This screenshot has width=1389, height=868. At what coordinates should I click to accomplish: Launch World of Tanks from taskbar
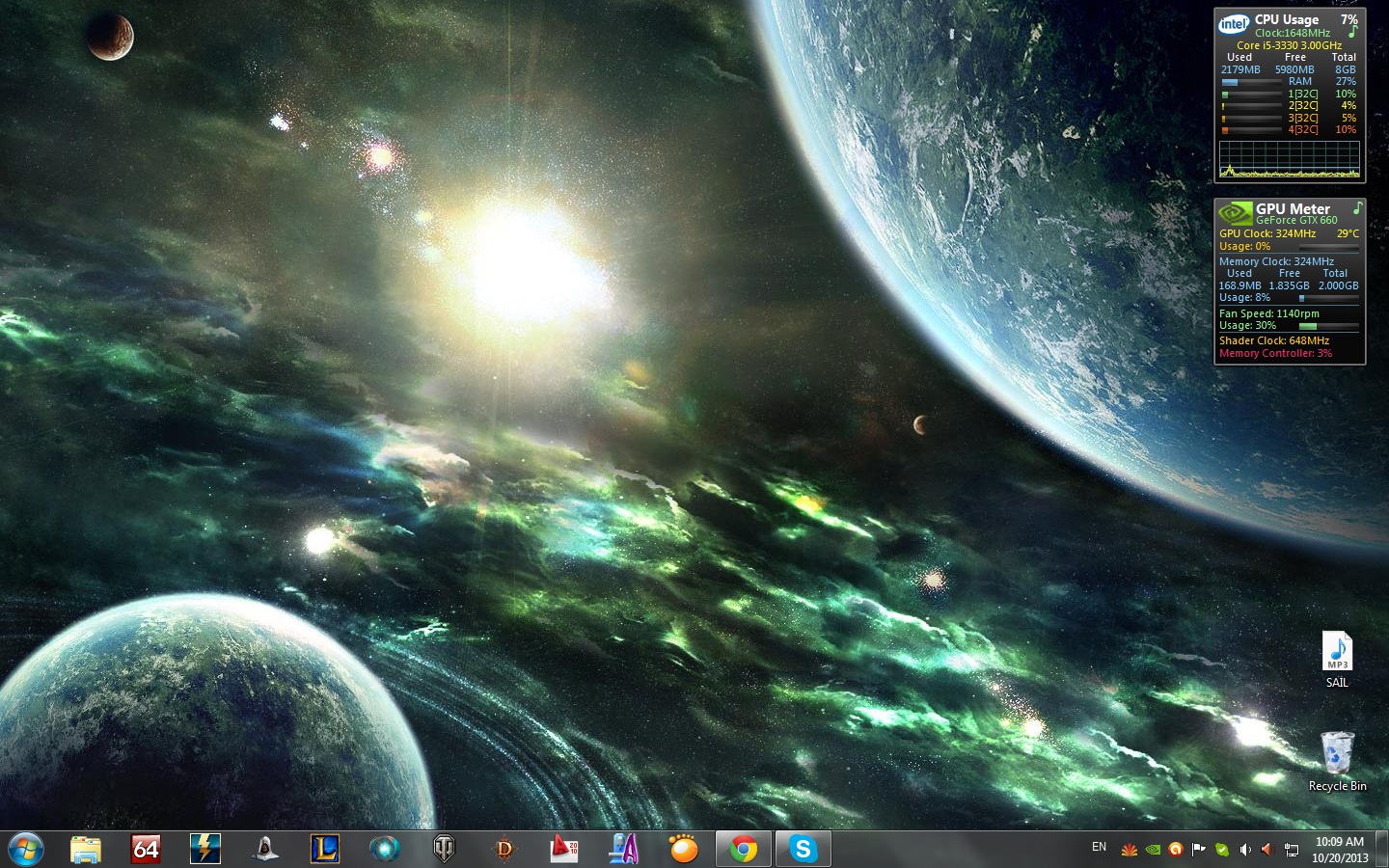(444, 849)
